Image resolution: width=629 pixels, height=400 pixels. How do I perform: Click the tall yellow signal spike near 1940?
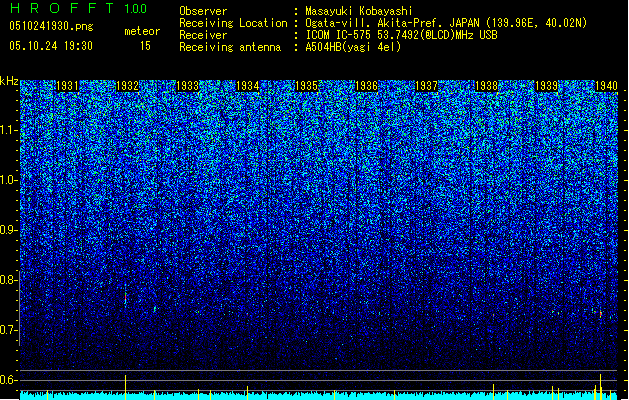point(601,387)
